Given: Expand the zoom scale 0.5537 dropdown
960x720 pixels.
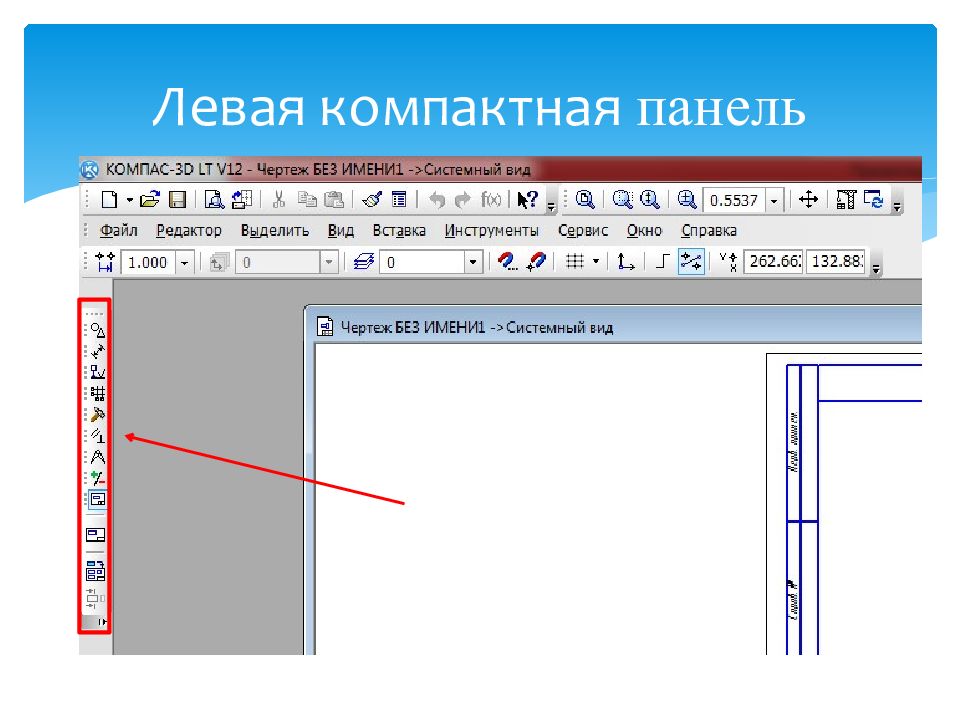Looking at the screenshot, I should pos(774,201).
